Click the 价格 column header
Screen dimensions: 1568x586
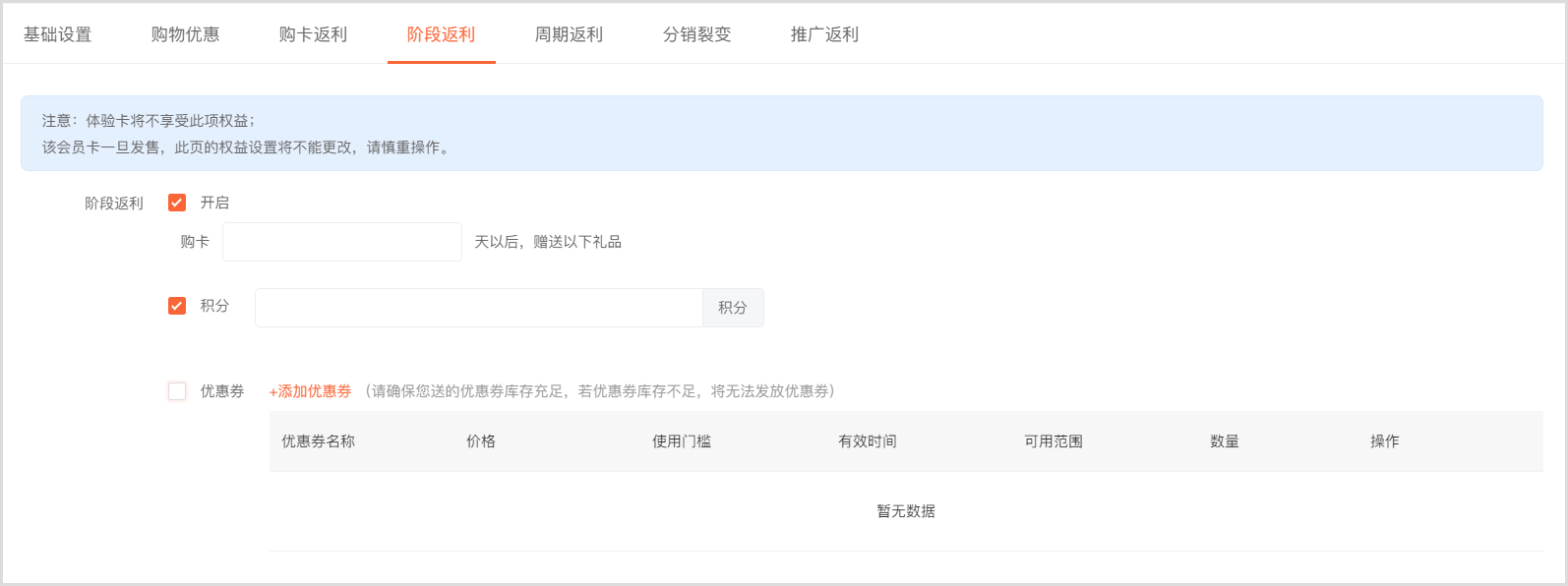(481, 441)
